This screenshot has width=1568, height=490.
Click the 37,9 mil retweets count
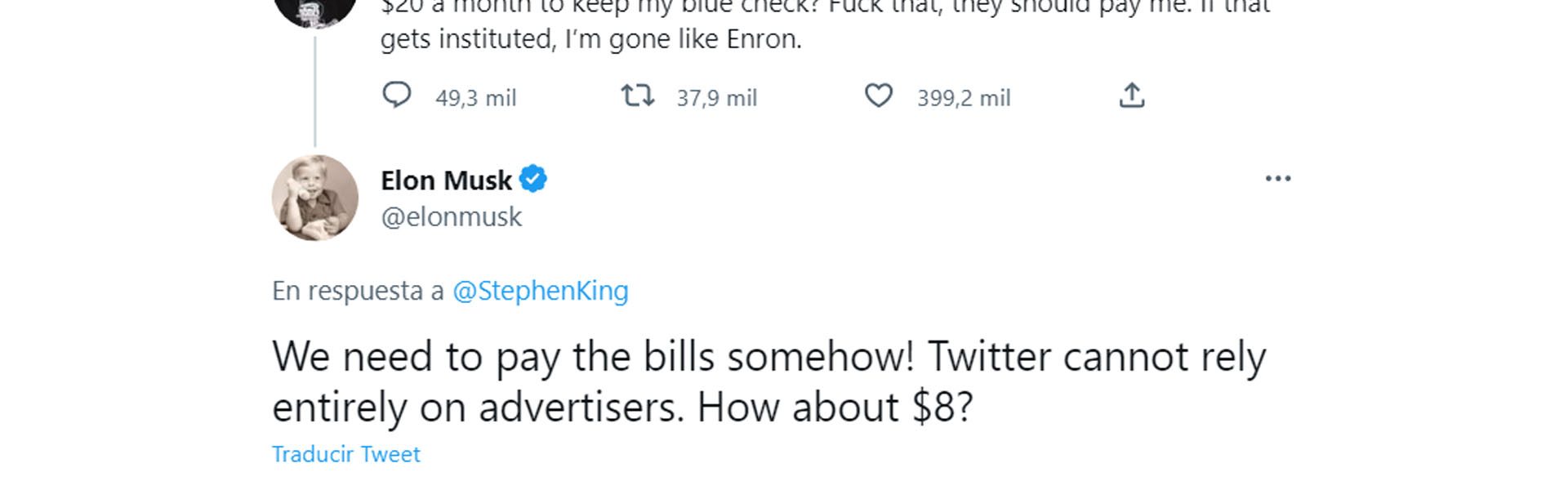tap(716, 98)
